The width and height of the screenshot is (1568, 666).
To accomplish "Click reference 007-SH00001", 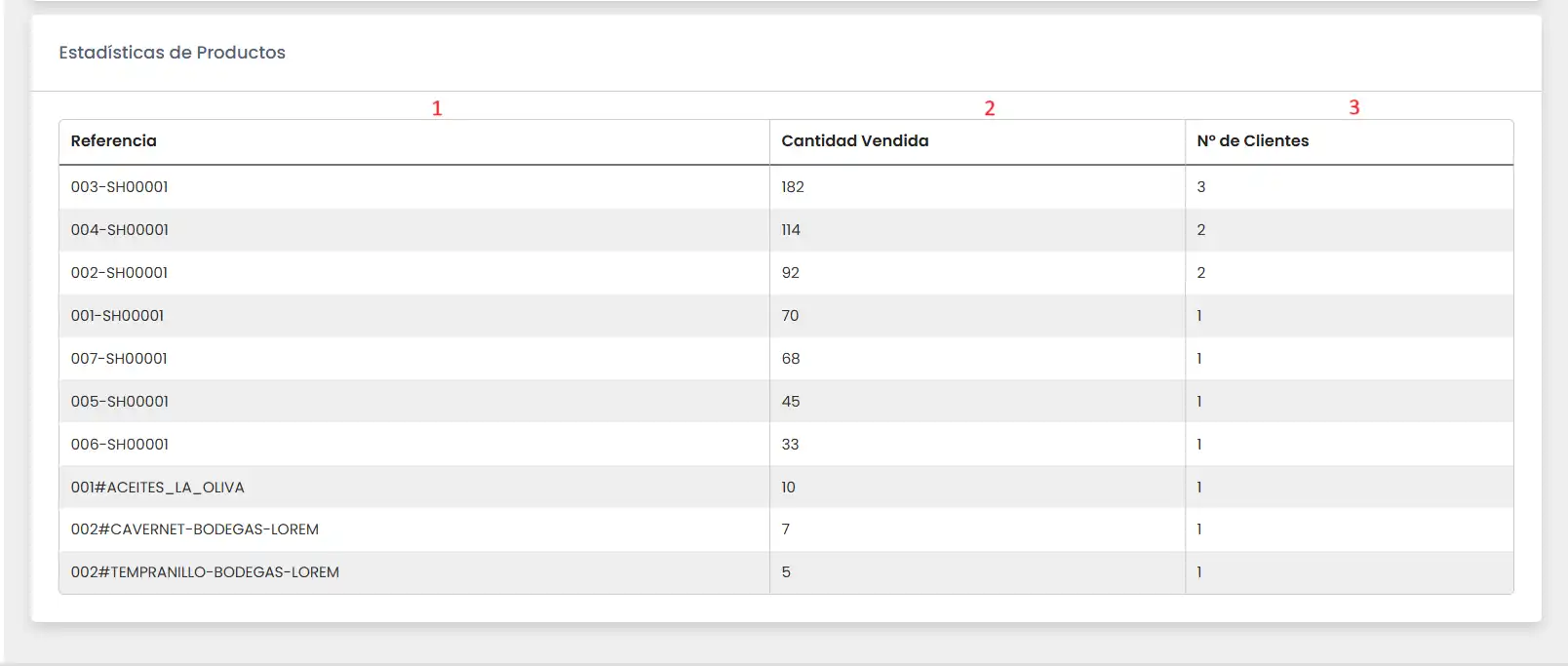I will coord(119,359).
